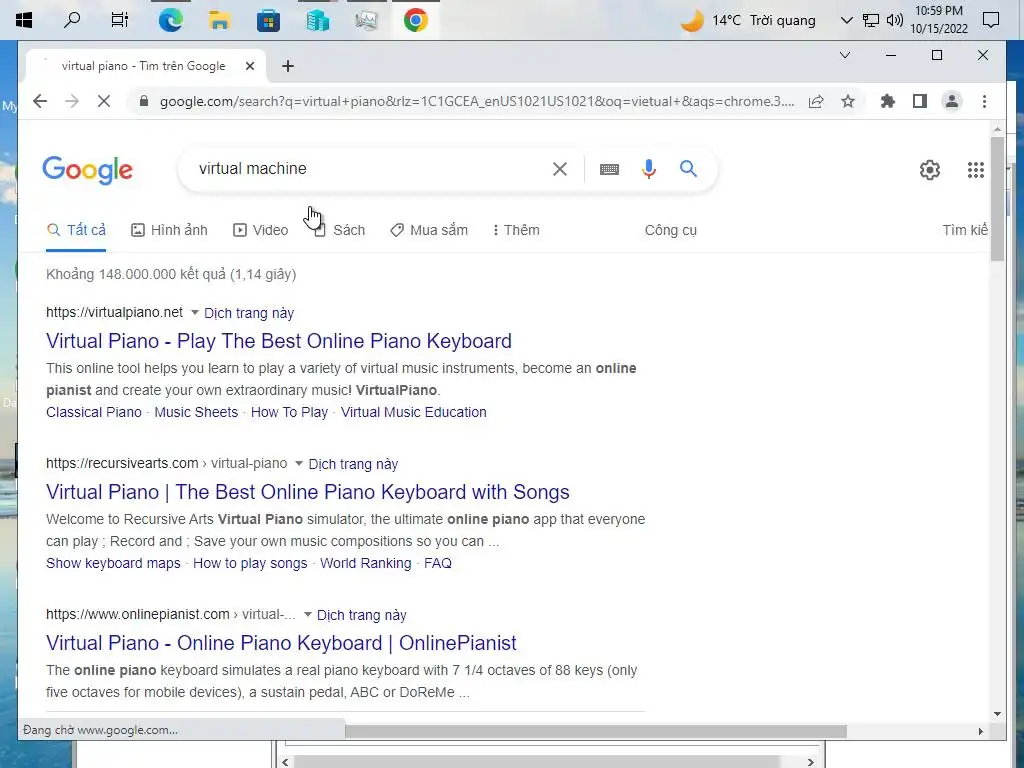Viewport: 1024px width, 768px height.
Task: Open the Chrome profile avatar
Action: (x=952, y=101)
